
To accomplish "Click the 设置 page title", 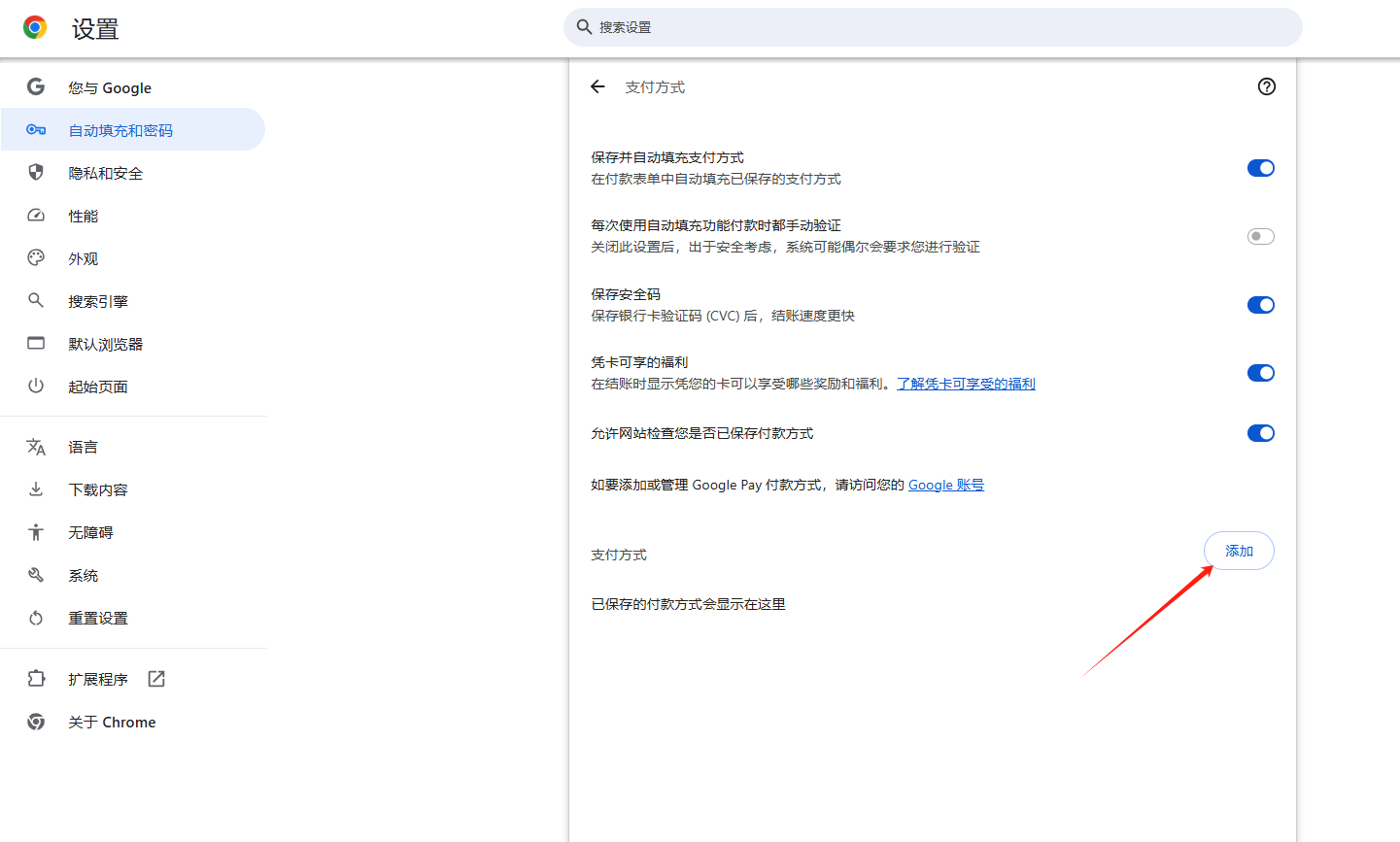I will (x=95, y=29).
